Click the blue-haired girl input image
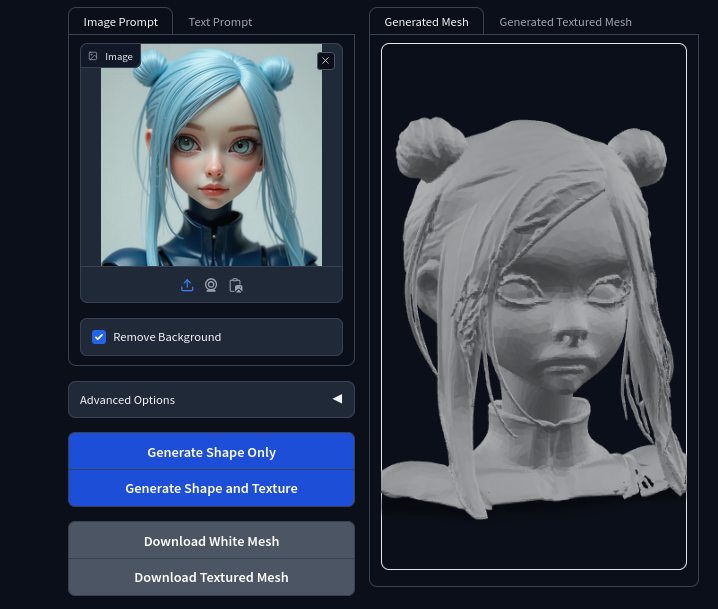The height and width of the screenshot is (609, 718). (212, 155)
